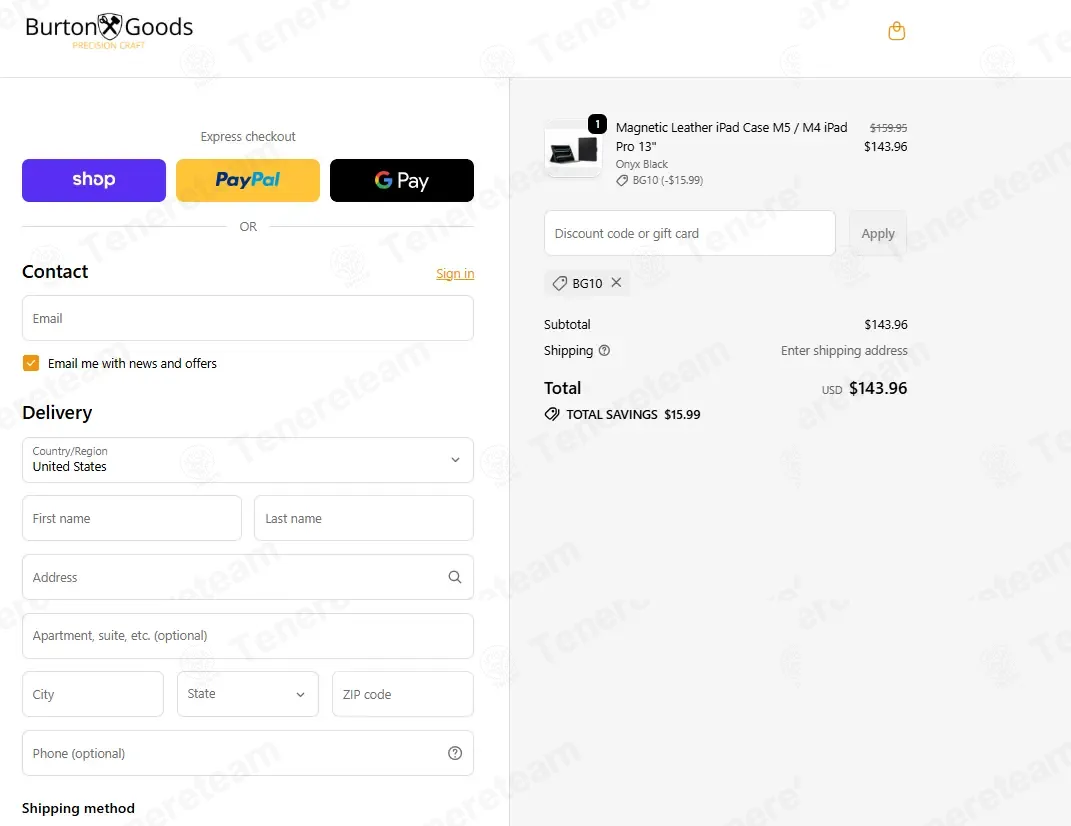The height and width of the screenshot is (826, 1071).
Task: Expand the State dropdown
Action: pos(247,694)
